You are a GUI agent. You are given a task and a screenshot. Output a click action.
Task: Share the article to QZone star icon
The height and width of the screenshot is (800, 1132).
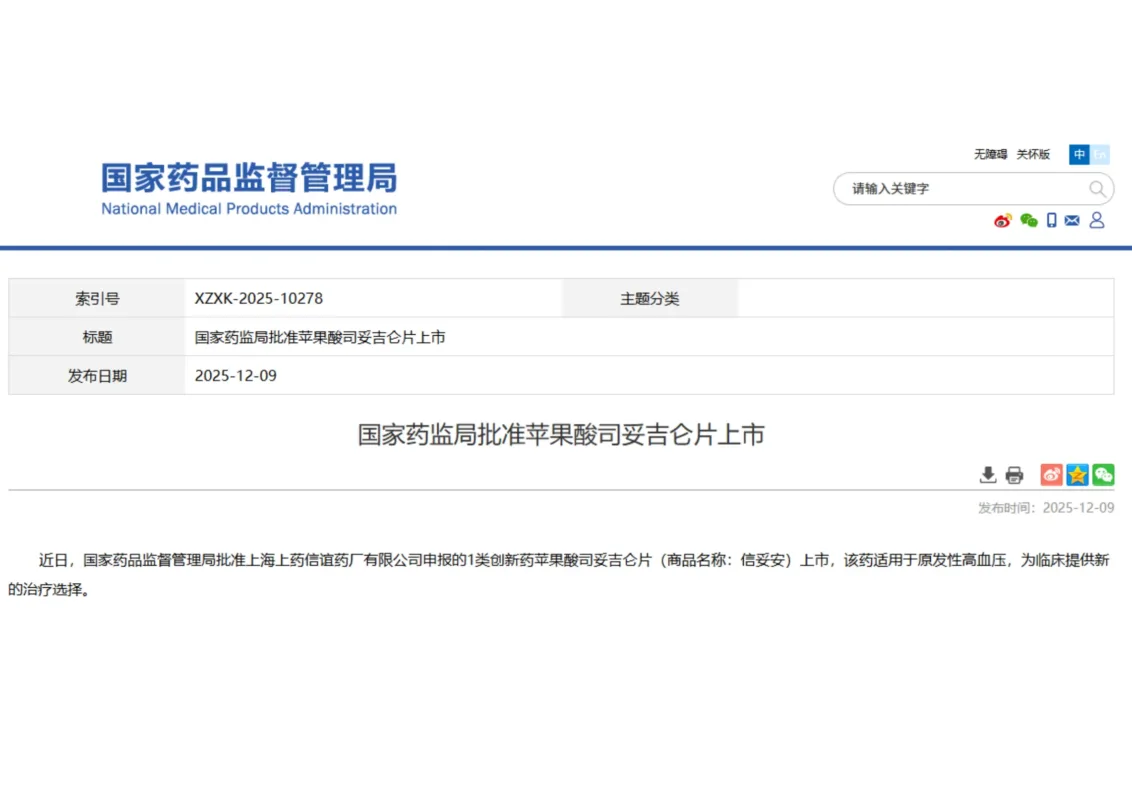coord(1077,475)
